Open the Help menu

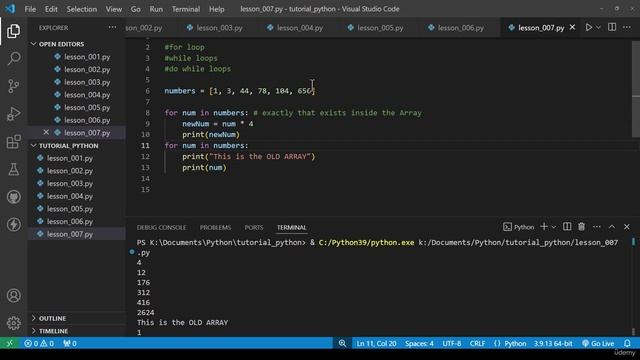pyautogui.click(x=216, y=9)
